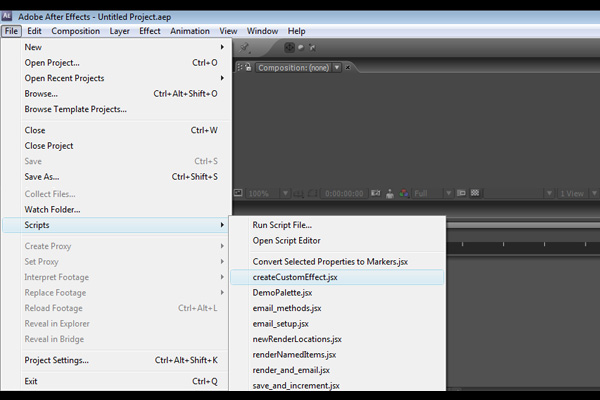Toggle the mask visibility icon in viewer
Screen dimensions: 600x400
point(313,194)
